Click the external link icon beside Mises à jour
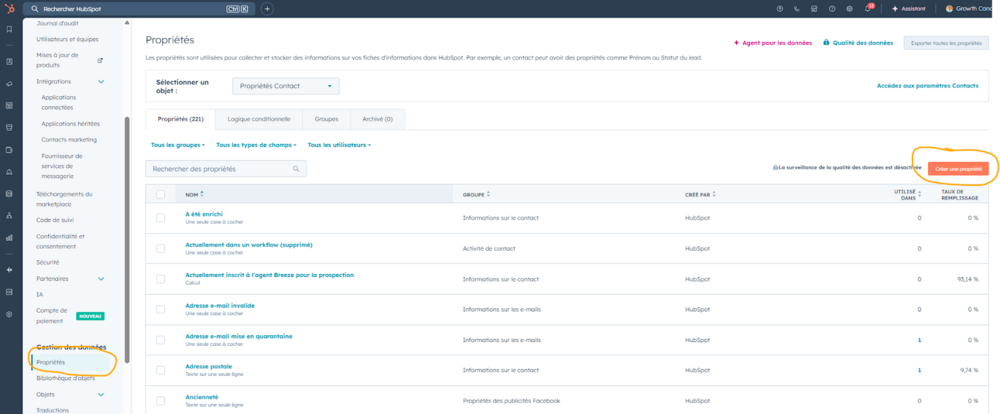This screenshot has width=1000, height=414. pyautogui.click(x=99, y=60)
